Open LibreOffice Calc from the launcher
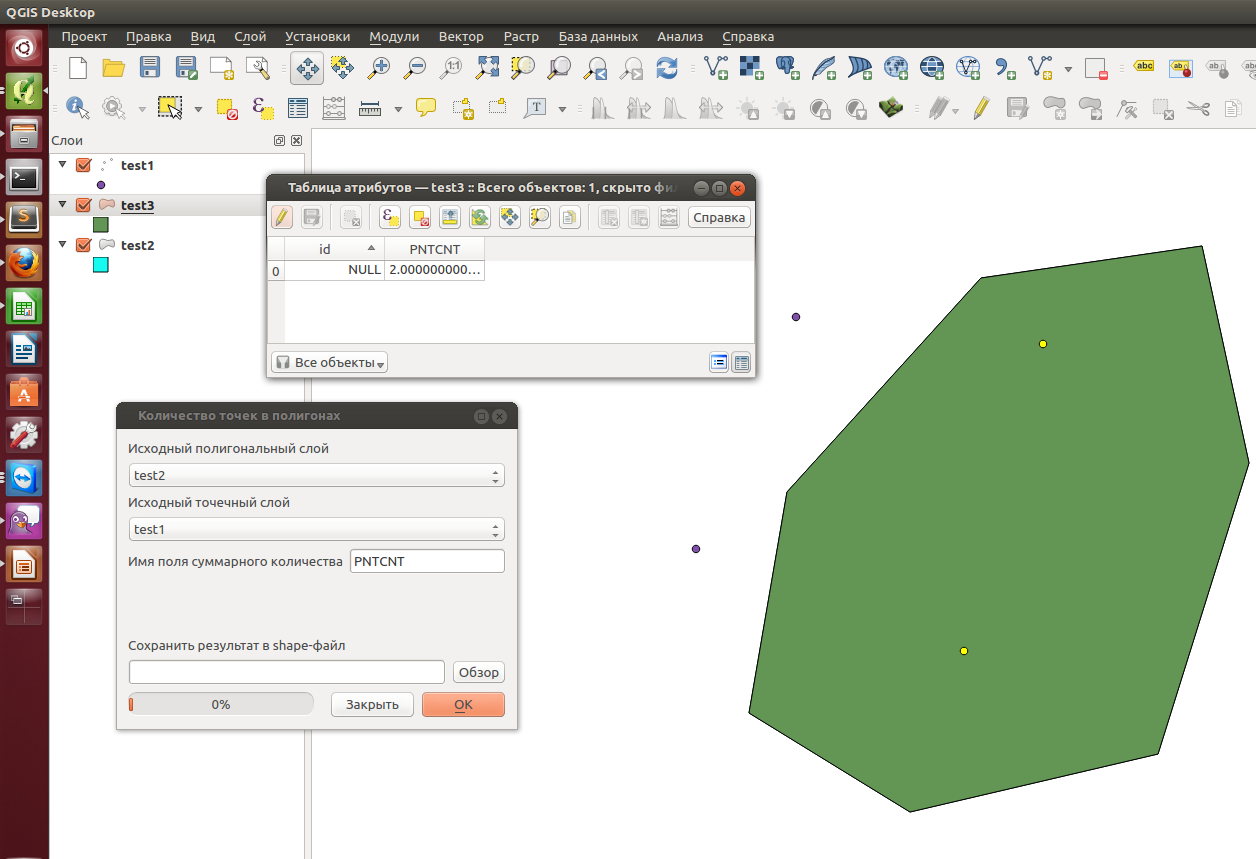This screenshot has height=859, width=1256. (24, 307)
